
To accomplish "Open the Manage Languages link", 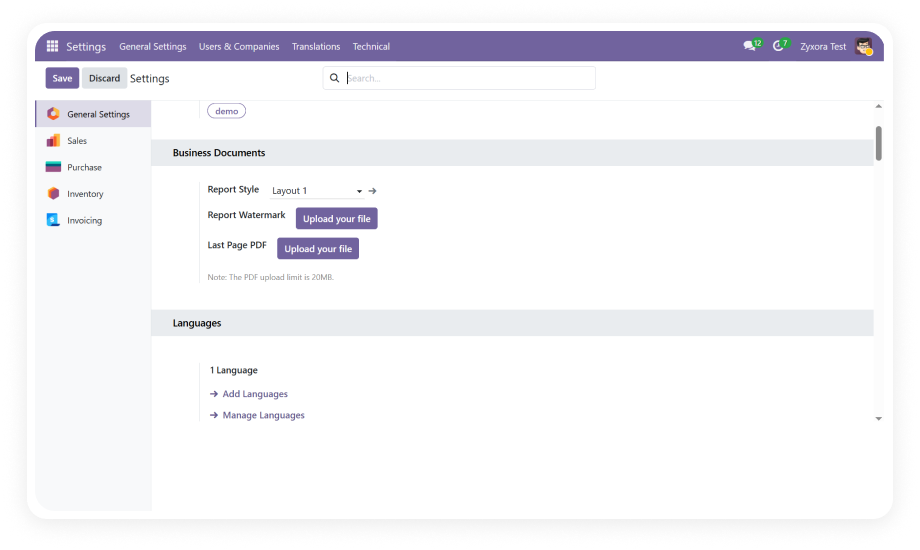I will pos(263,415).
